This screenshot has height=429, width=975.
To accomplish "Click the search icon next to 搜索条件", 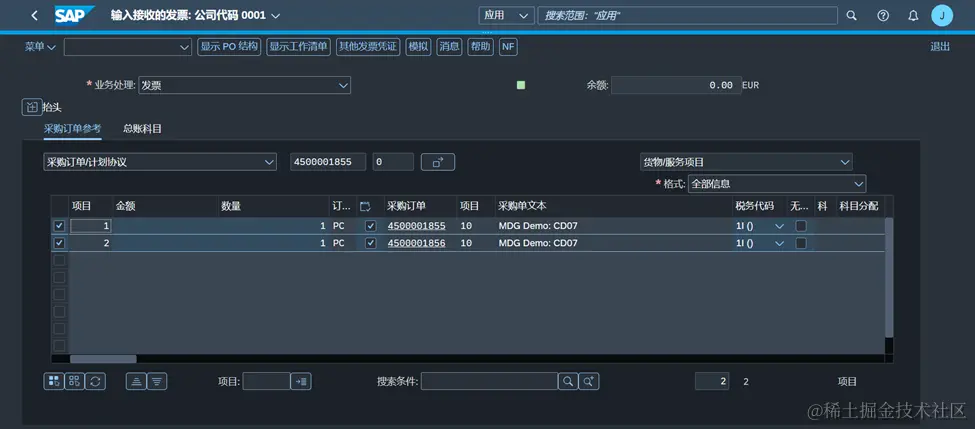I will (x=568, y=381).
